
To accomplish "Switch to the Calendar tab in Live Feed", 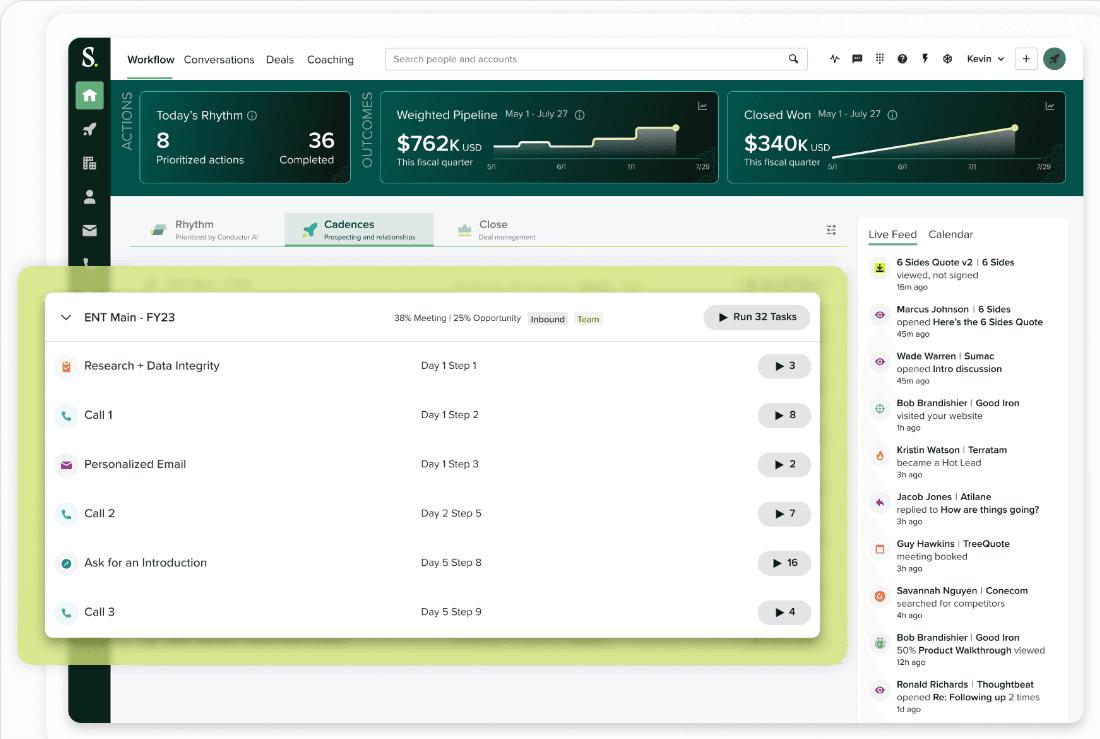I will click(950, 234).
